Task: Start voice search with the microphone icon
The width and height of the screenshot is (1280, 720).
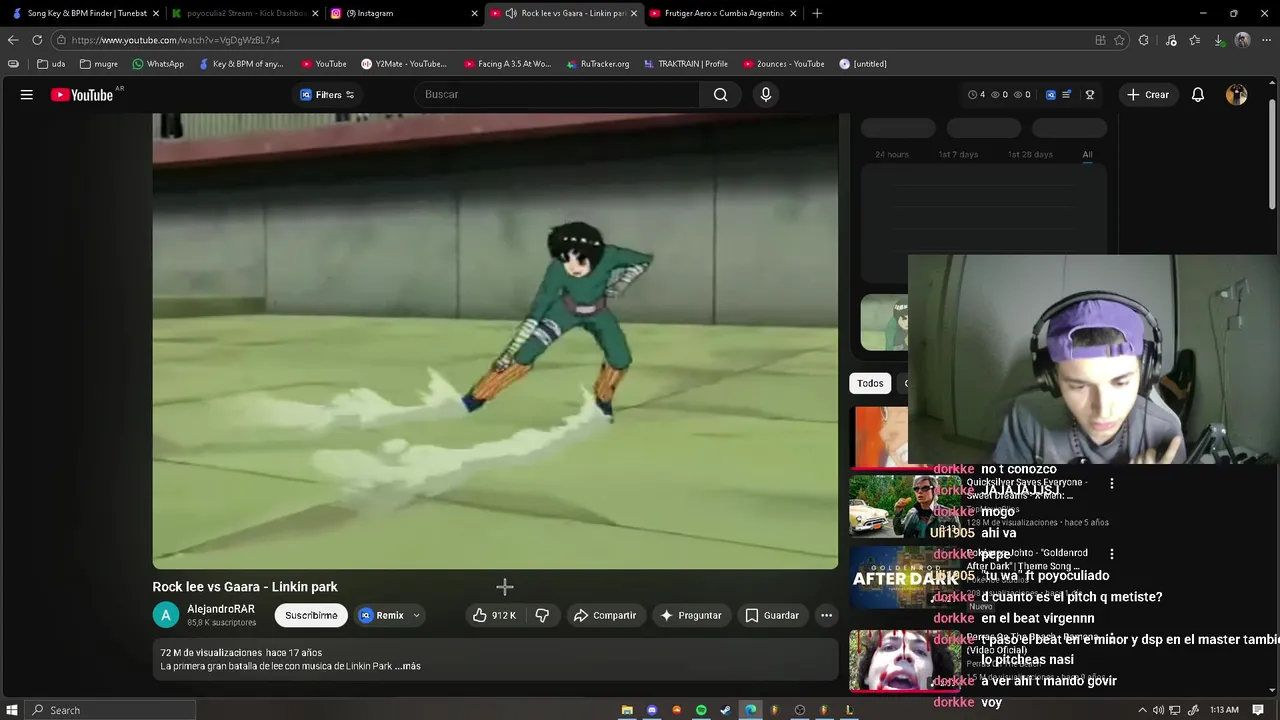Action: pos(766,95)
